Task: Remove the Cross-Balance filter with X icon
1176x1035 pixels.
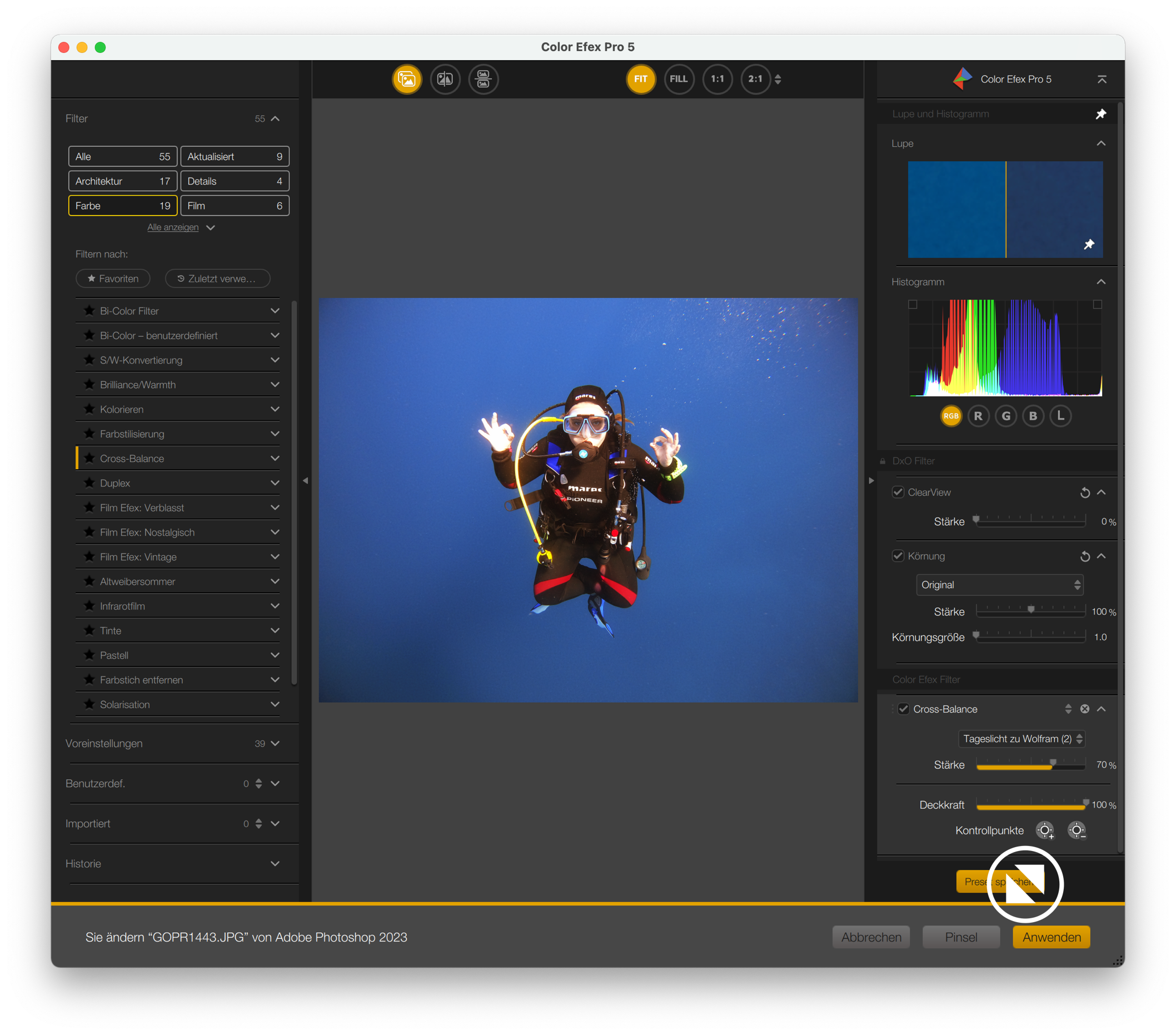Action: click(1084, 709)
